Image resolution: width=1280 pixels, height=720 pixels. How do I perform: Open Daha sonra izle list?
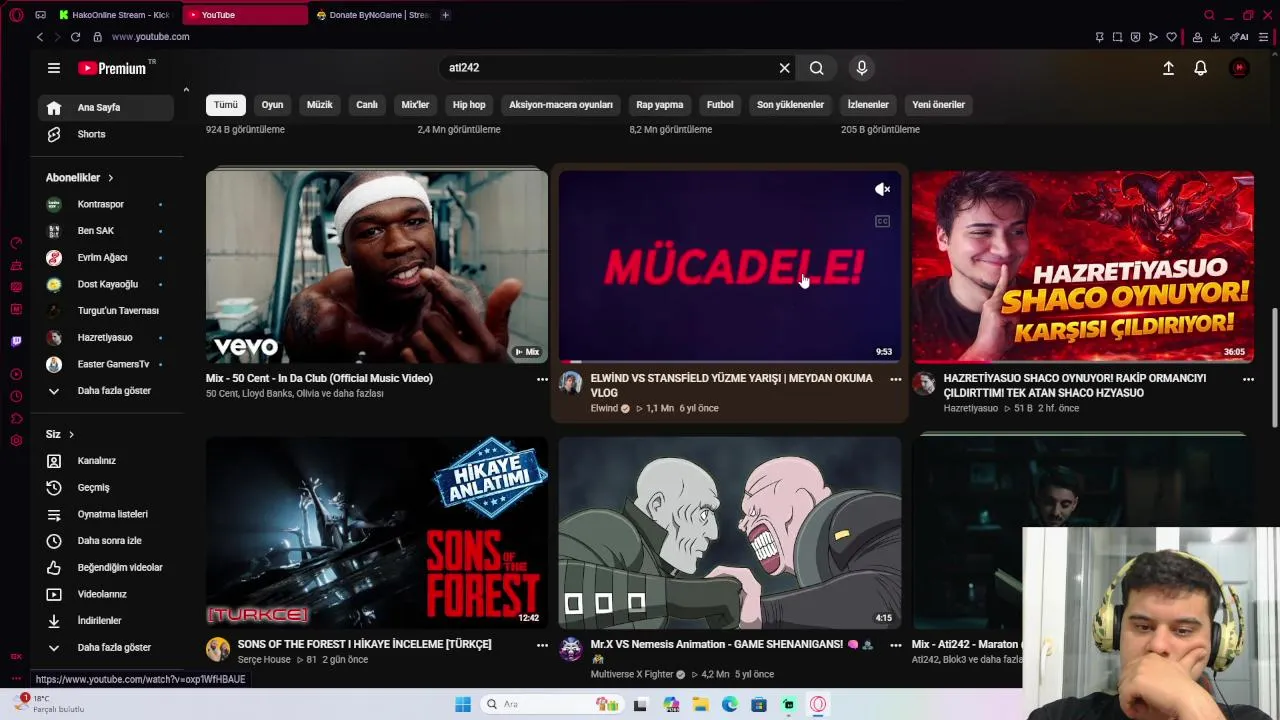(106, 541)
